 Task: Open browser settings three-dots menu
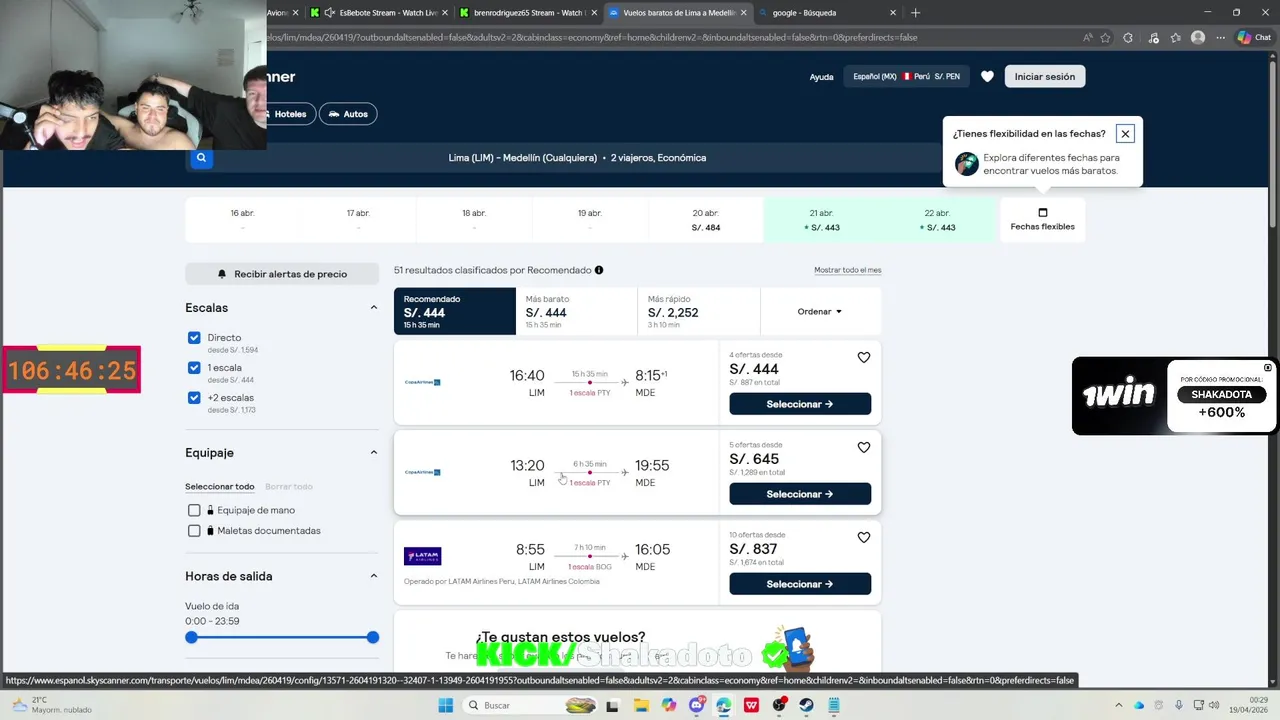tap(1219, 37)
